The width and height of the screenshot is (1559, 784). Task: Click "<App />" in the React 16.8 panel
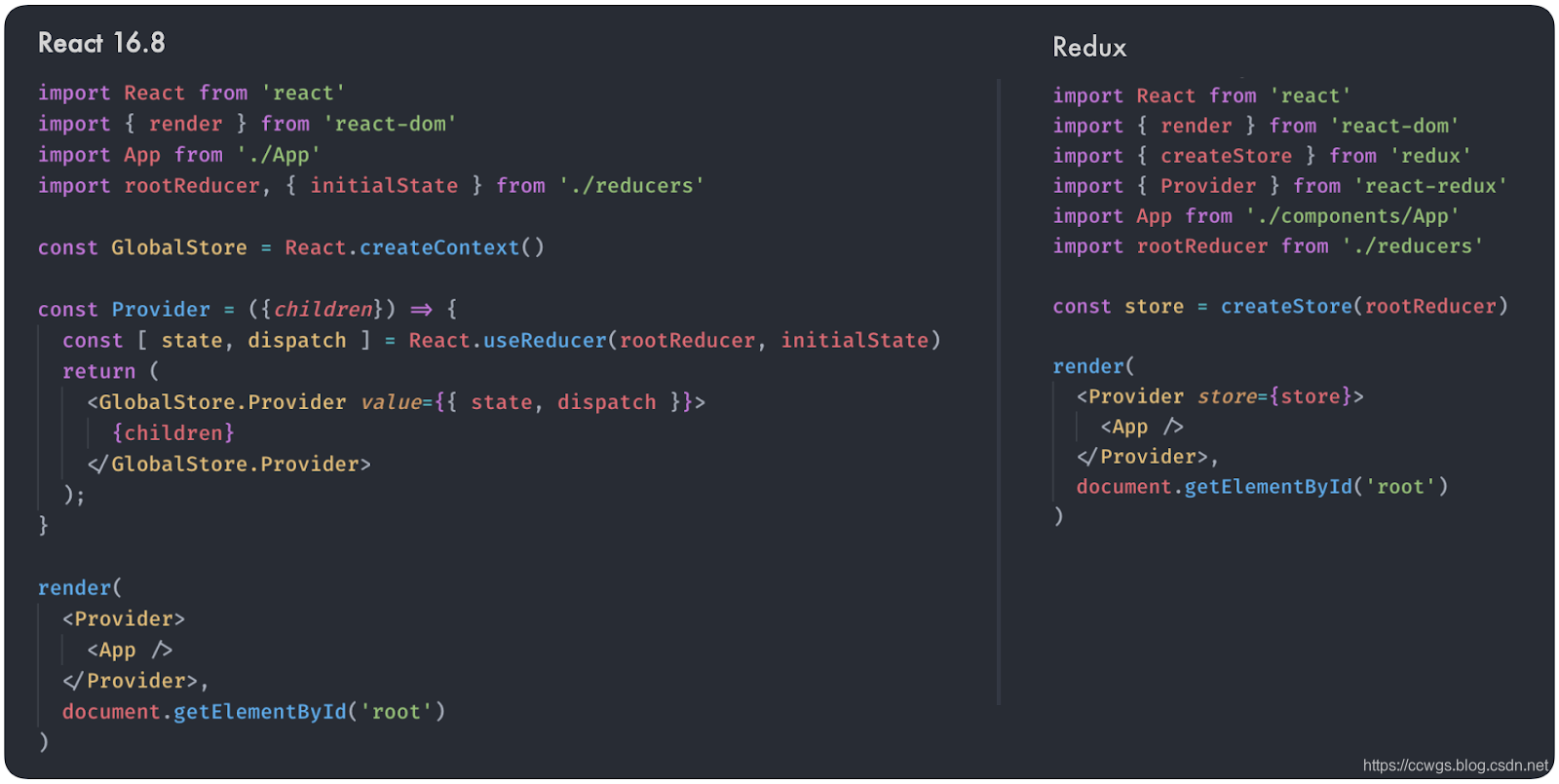tap(130, 650)
